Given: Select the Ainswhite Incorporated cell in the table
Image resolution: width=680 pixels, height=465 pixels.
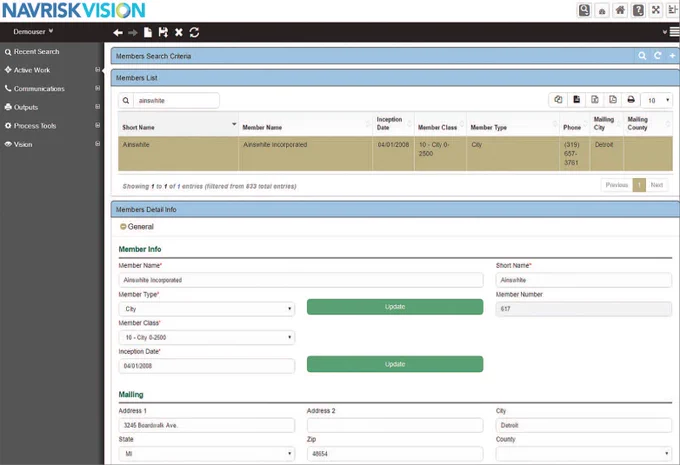Looking at the screenshot, I should 305,154.
